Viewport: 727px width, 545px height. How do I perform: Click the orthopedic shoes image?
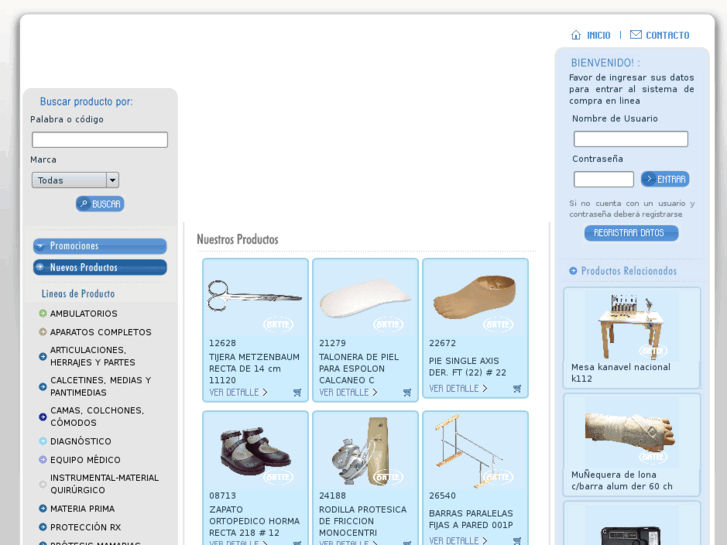click(255, 451)
